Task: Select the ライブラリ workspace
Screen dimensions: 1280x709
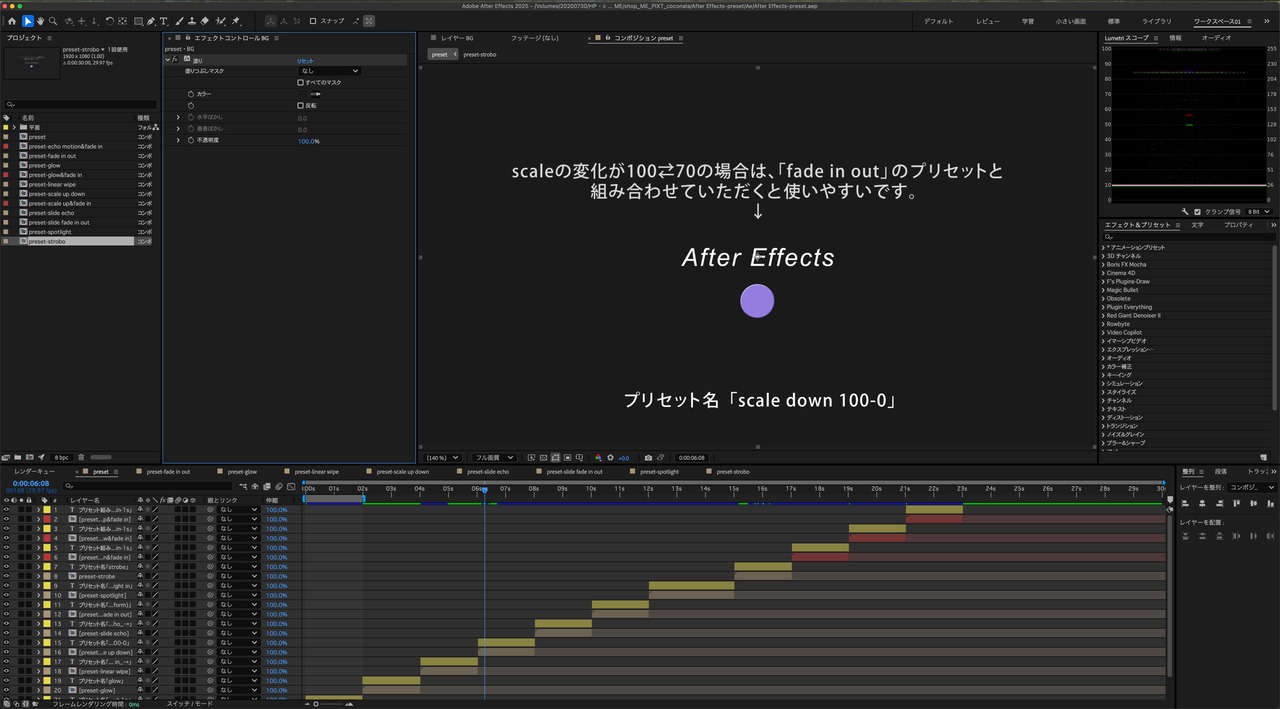Action: click(x=1157, y=21)
